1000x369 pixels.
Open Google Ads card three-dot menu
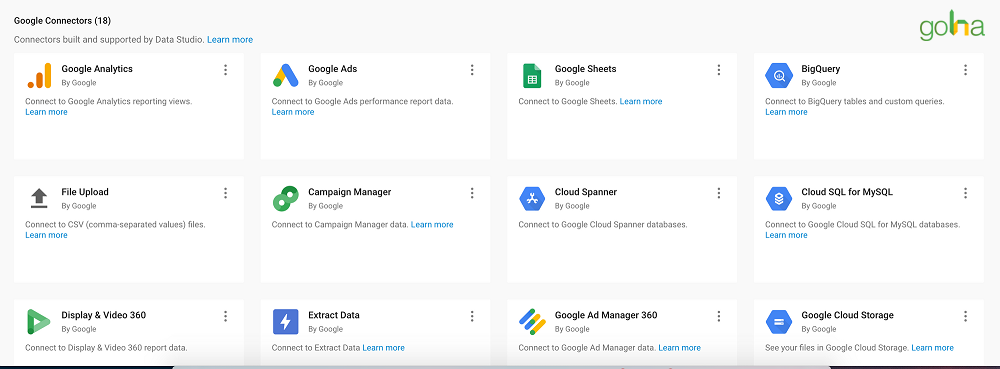[x=472, y=70]
